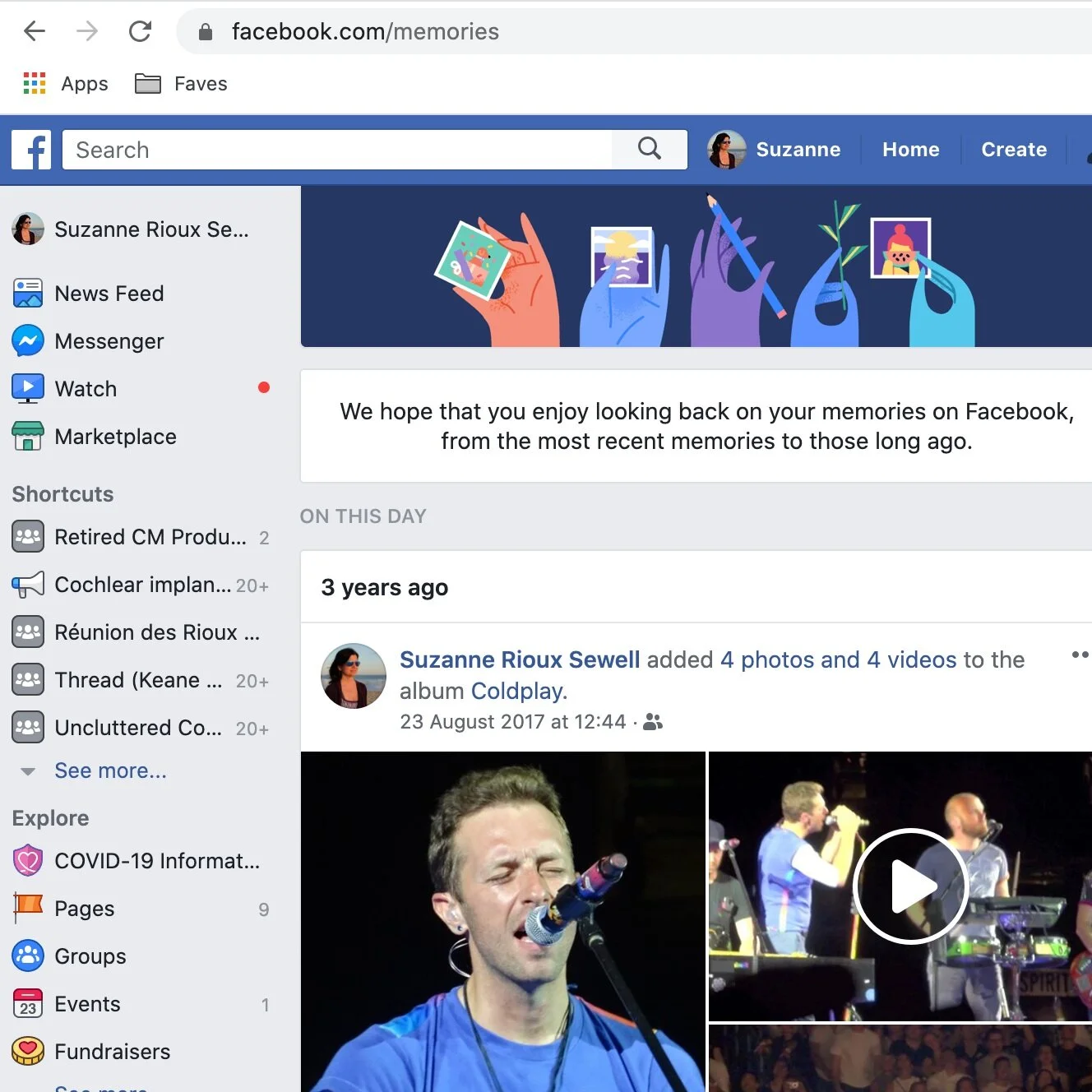Image resolution: width=1092 pixels, height=1092 pixels.
Task: Click the Messenger label
Action: (x=109, y=341)
